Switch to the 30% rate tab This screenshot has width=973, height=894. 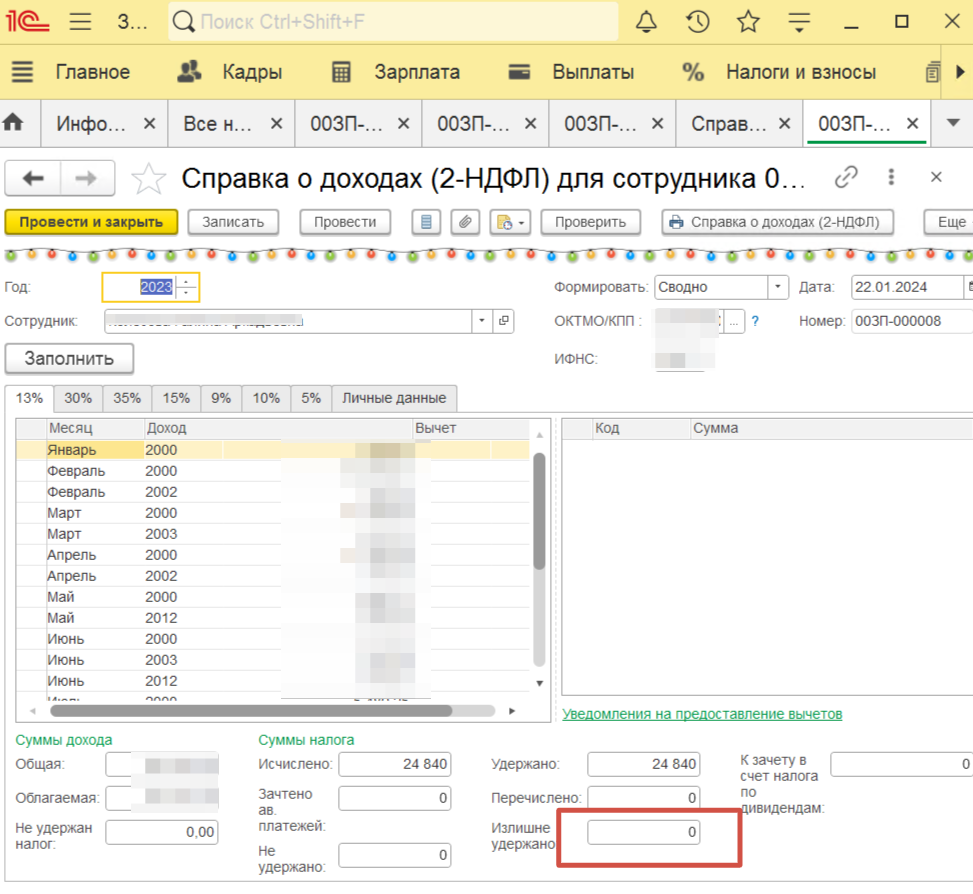[x=78, y=398]
